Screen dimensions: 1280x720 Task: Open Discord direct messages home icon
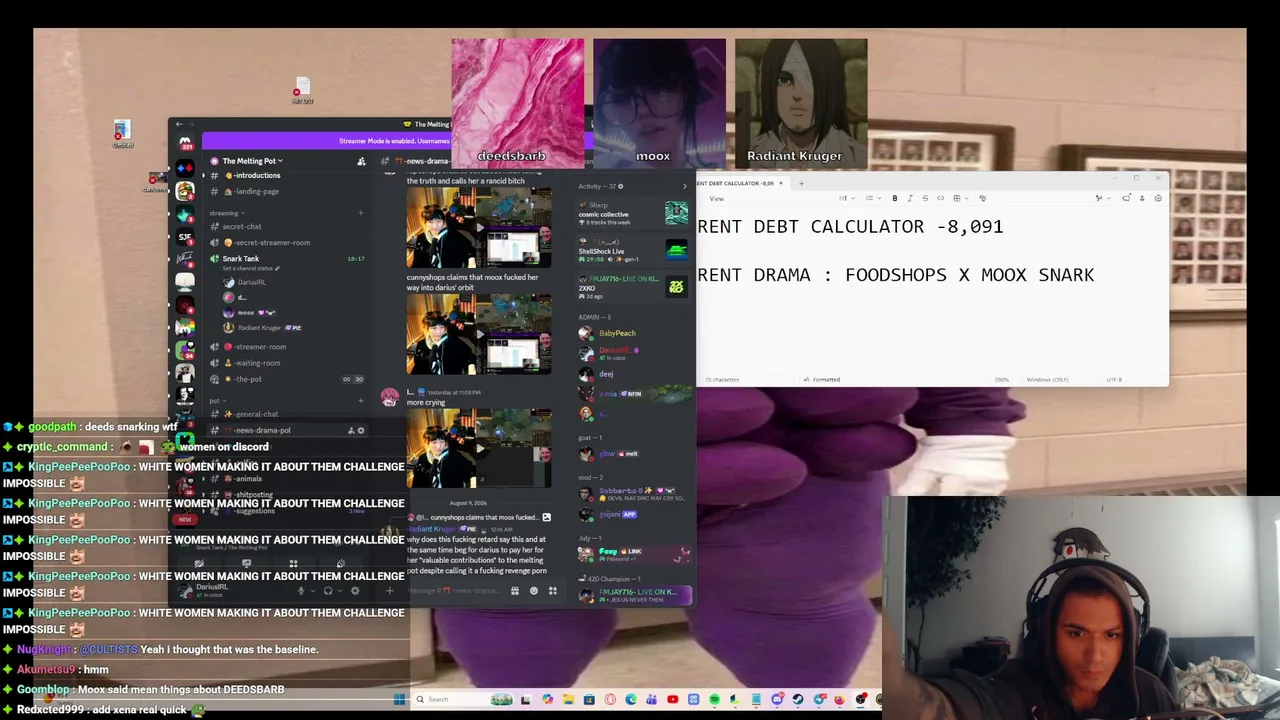pyautogui.click(x=185, y=143)
